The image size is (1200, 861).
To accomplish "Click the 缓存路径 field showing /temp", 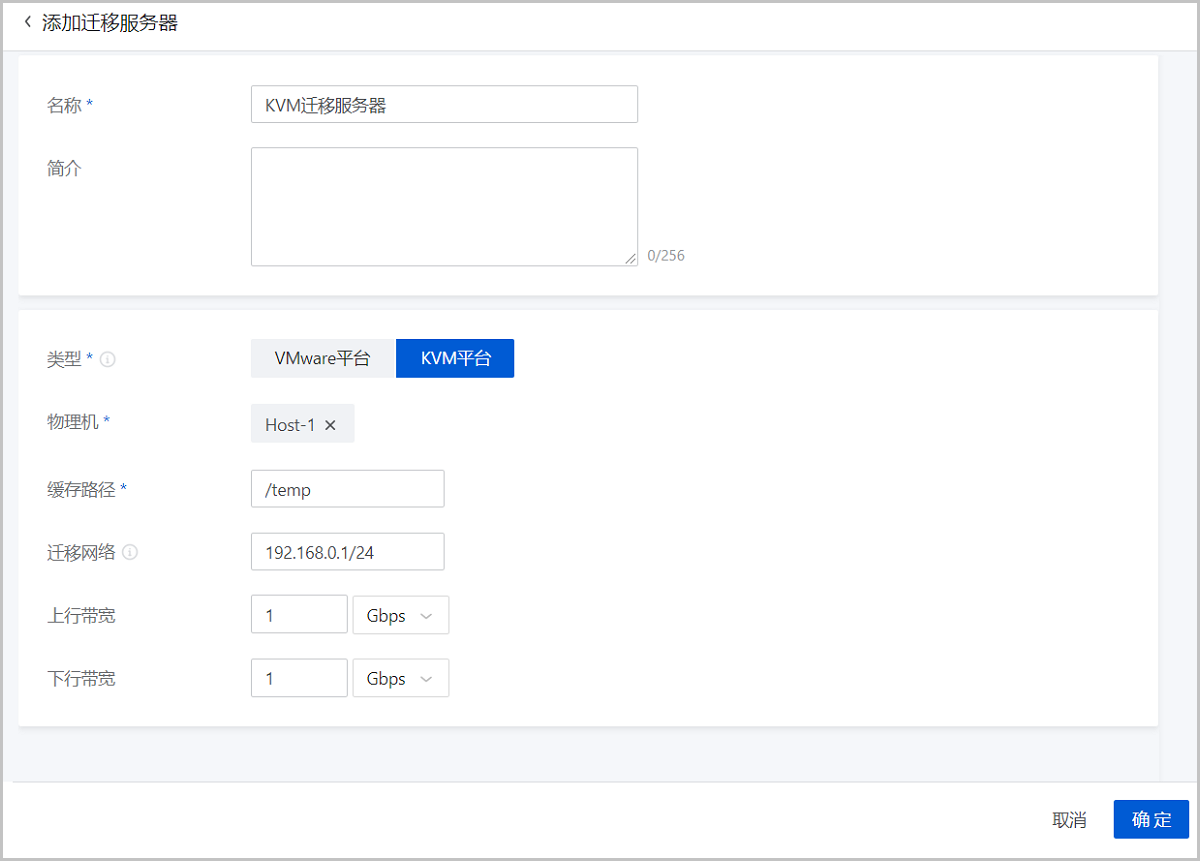I will [347, 489].
